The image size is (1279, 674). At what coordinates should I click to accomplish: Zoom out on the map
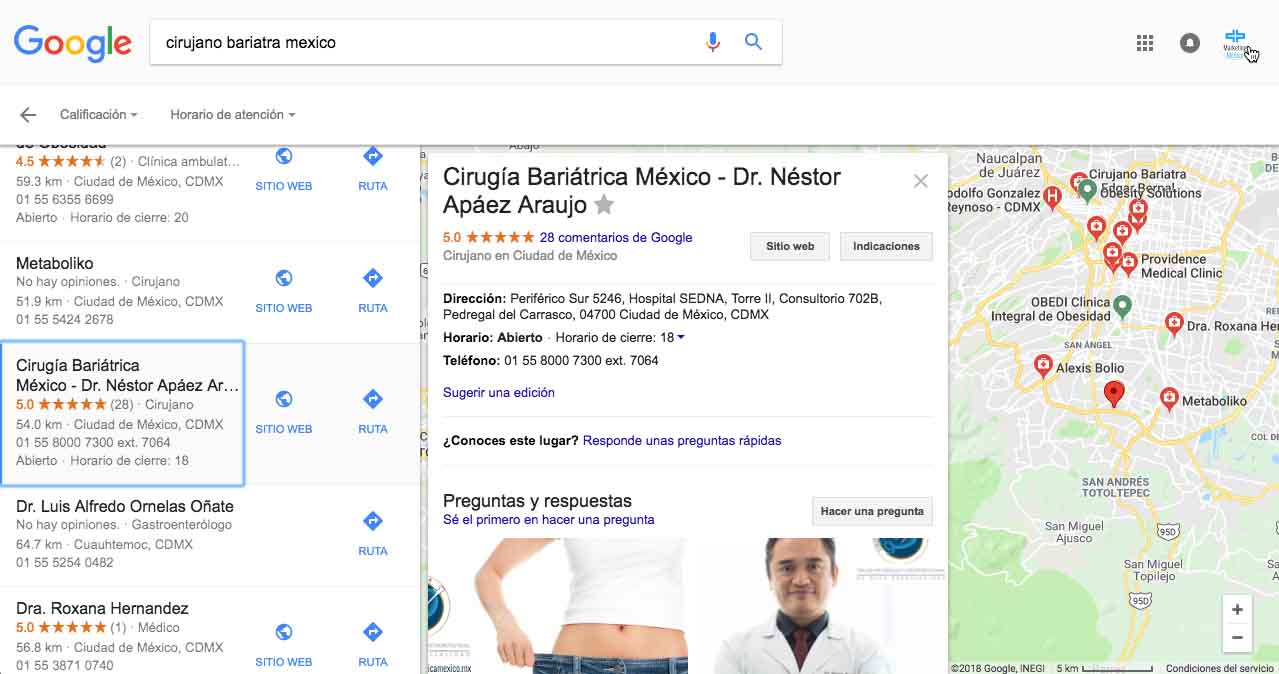click(x=1237, y=637)
